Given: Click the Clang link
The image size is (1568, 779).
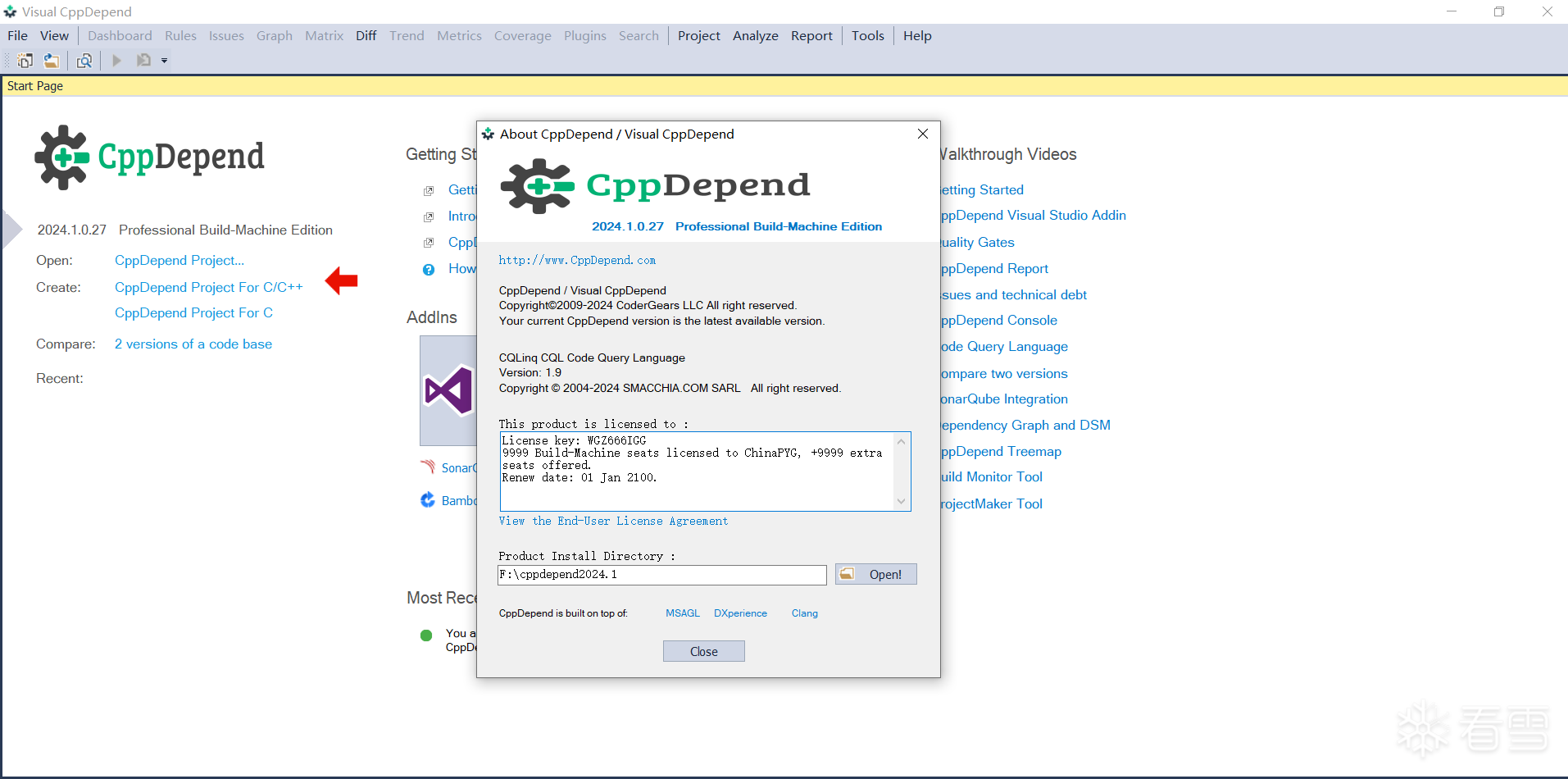Looking at the screenshot, I should tap(805, 613).
